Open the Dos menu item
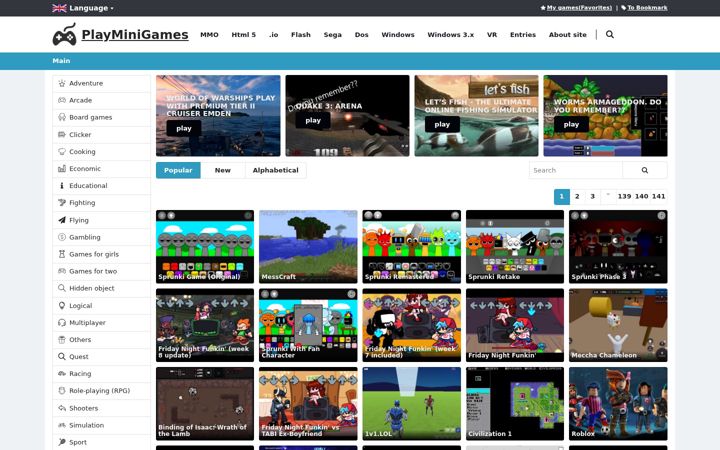 [361, 34]
